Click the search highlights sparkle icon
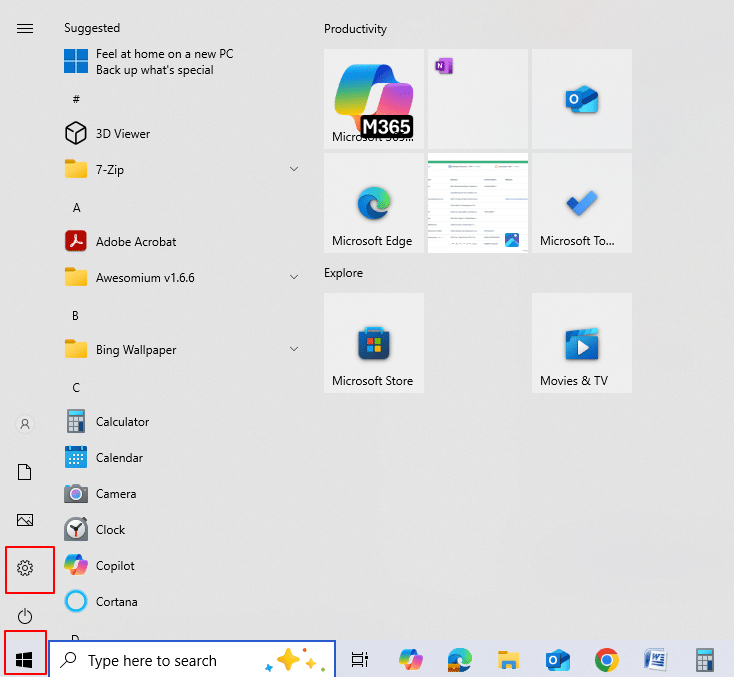This screenshot has height=677, width=734. click(295, 660)
